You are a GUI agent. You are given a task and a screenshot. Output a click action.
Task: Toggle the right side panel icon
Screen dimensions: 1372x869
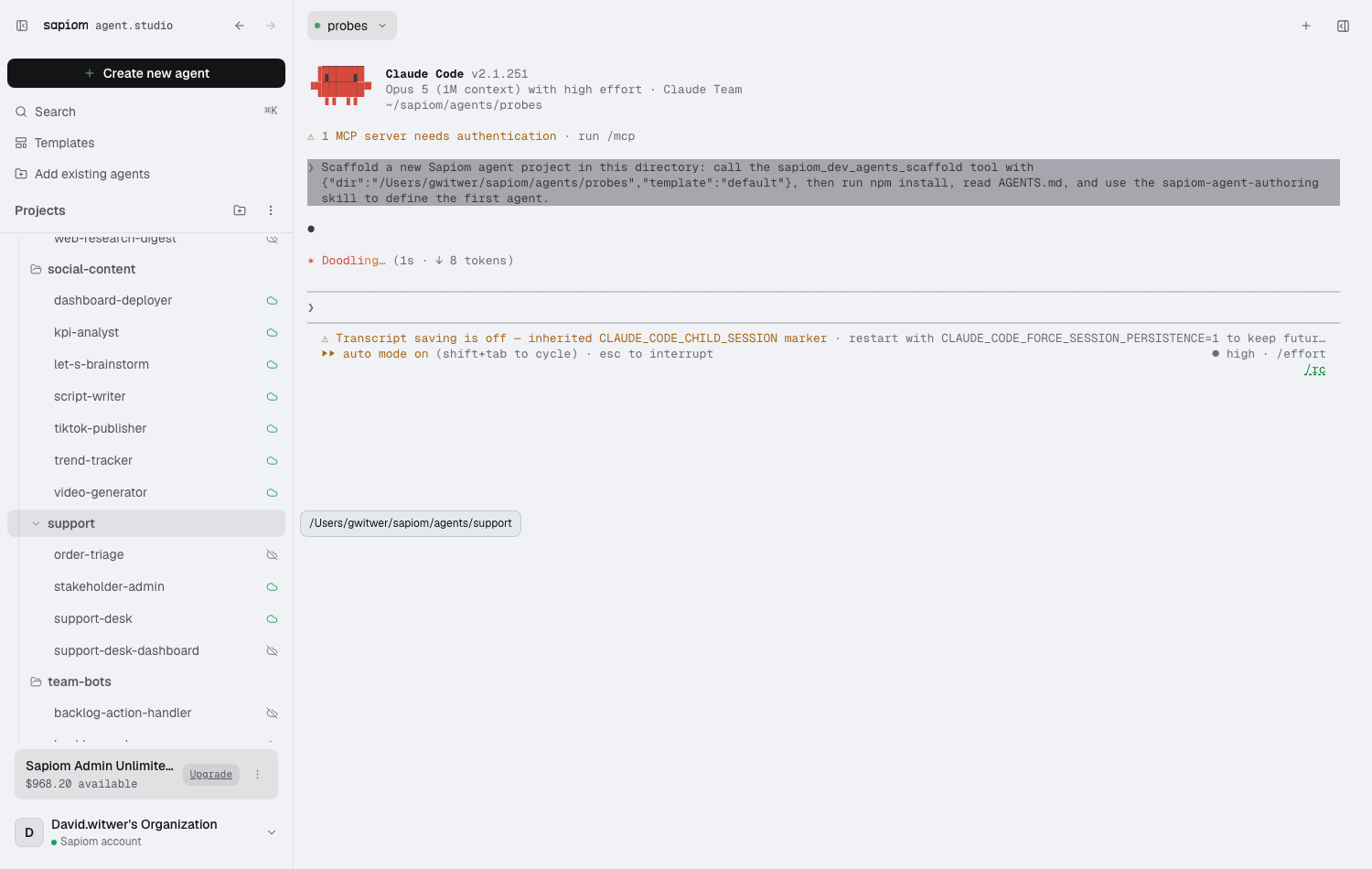(1343, 26)
